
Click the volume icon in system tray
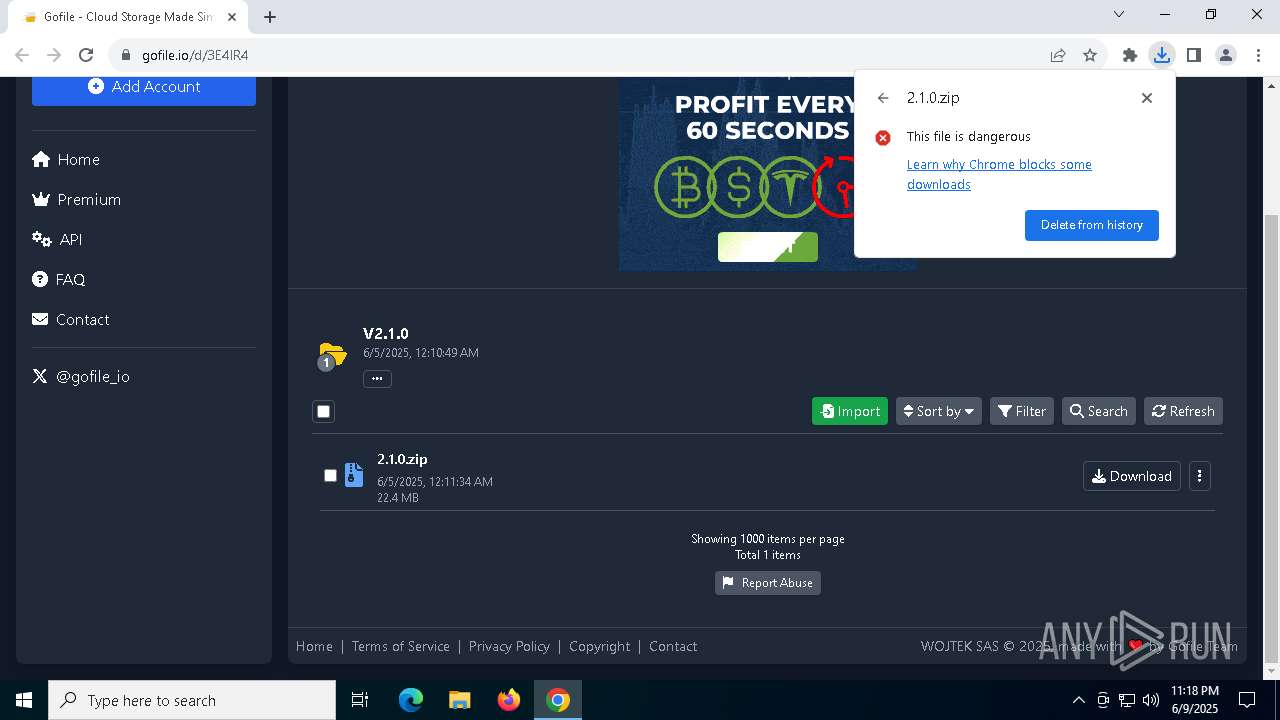[1151, 700]
